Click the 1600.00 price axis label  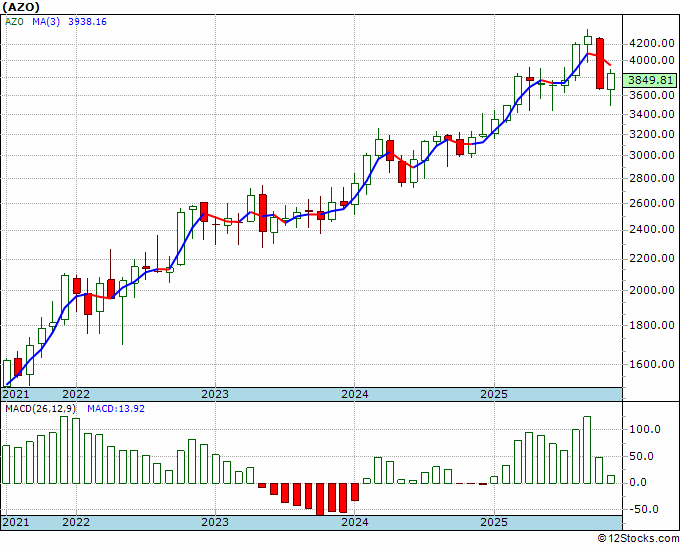point(651,364)
